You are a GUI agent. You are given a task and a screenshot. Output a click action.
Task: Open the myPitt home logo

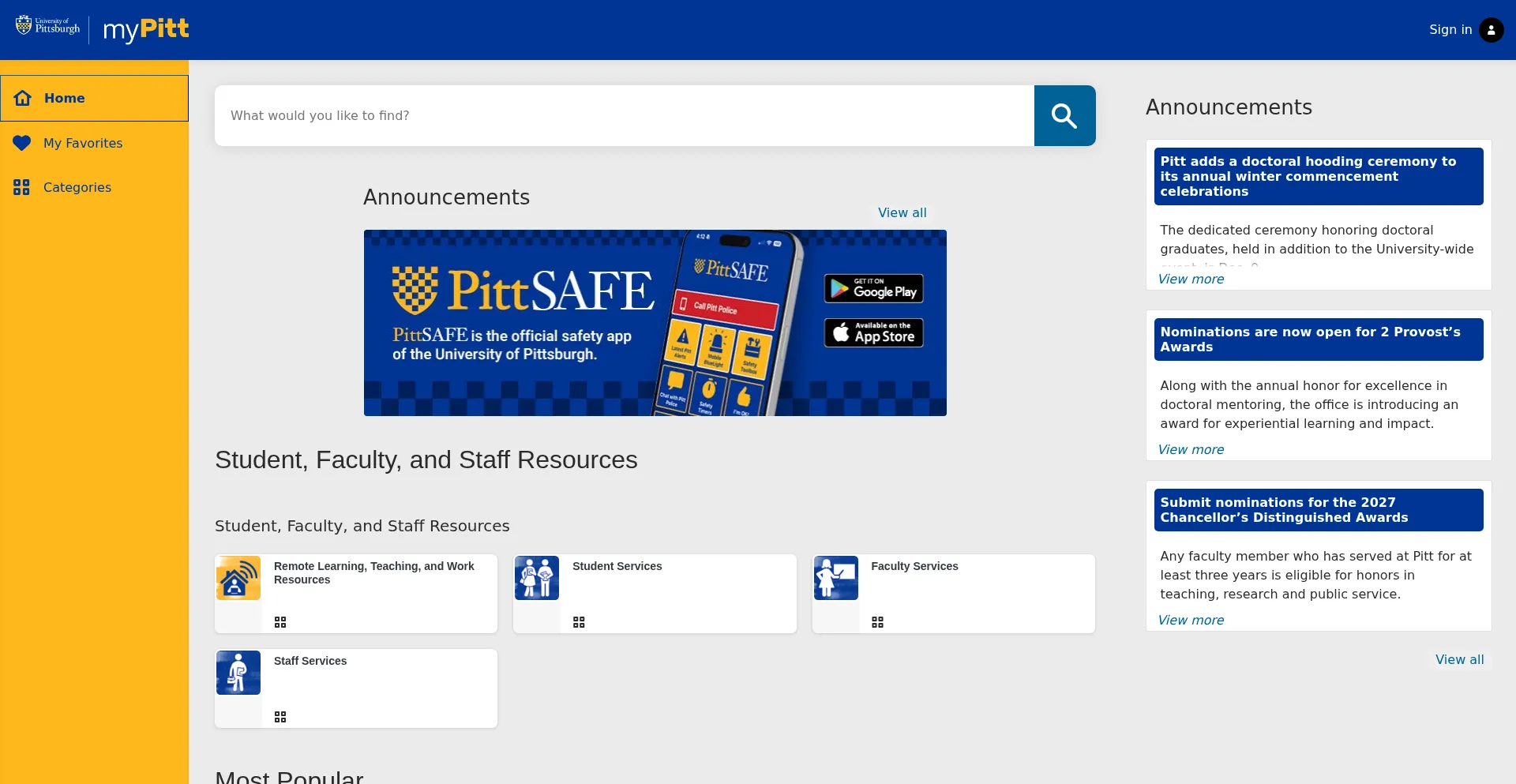146,30
